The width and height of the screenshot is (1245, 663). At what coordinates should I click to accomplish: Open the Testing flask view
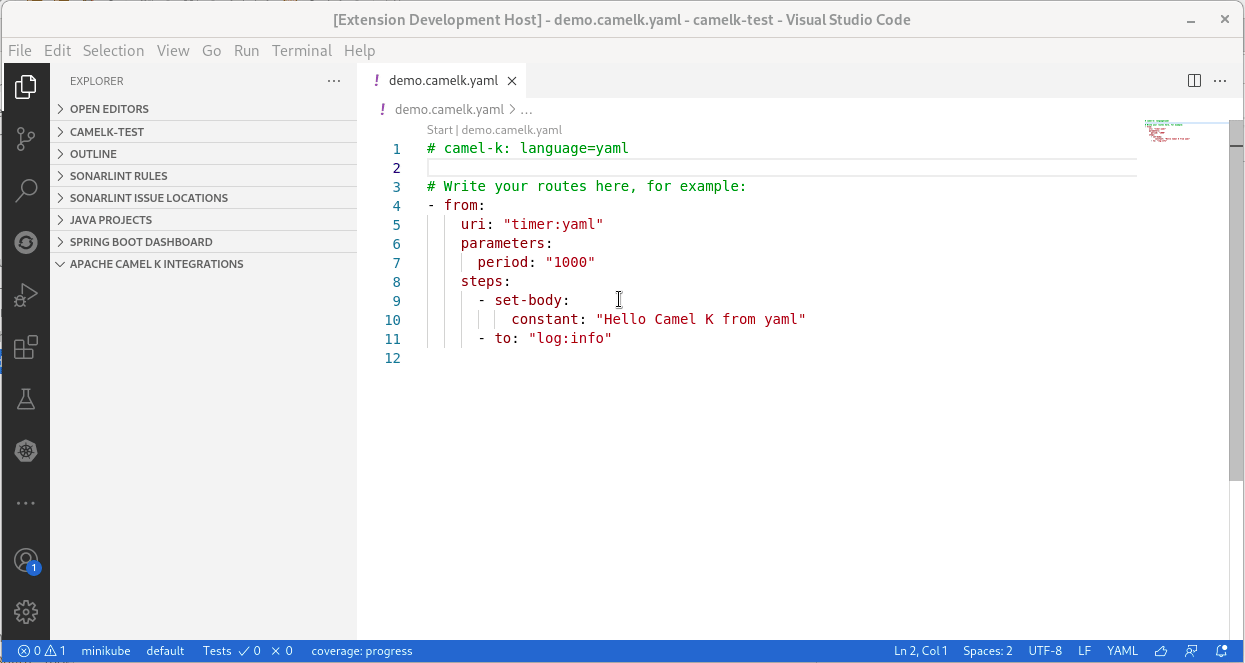click(25, 398)
